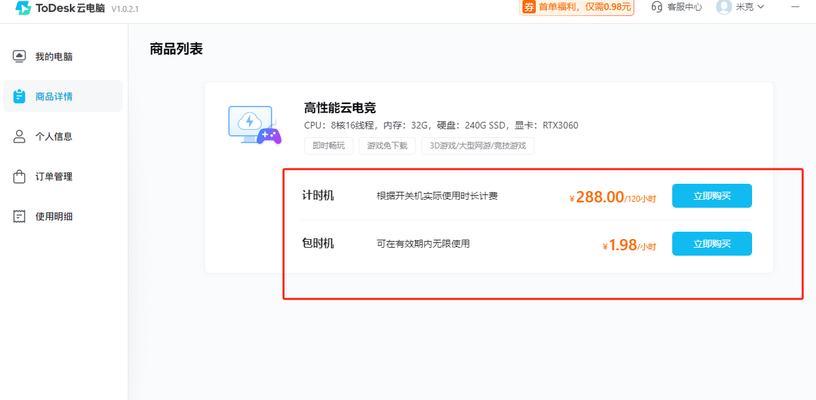The image size is (816, 400).
Task: Click the 游戏免下载 tag
Action: pos(387,146)
